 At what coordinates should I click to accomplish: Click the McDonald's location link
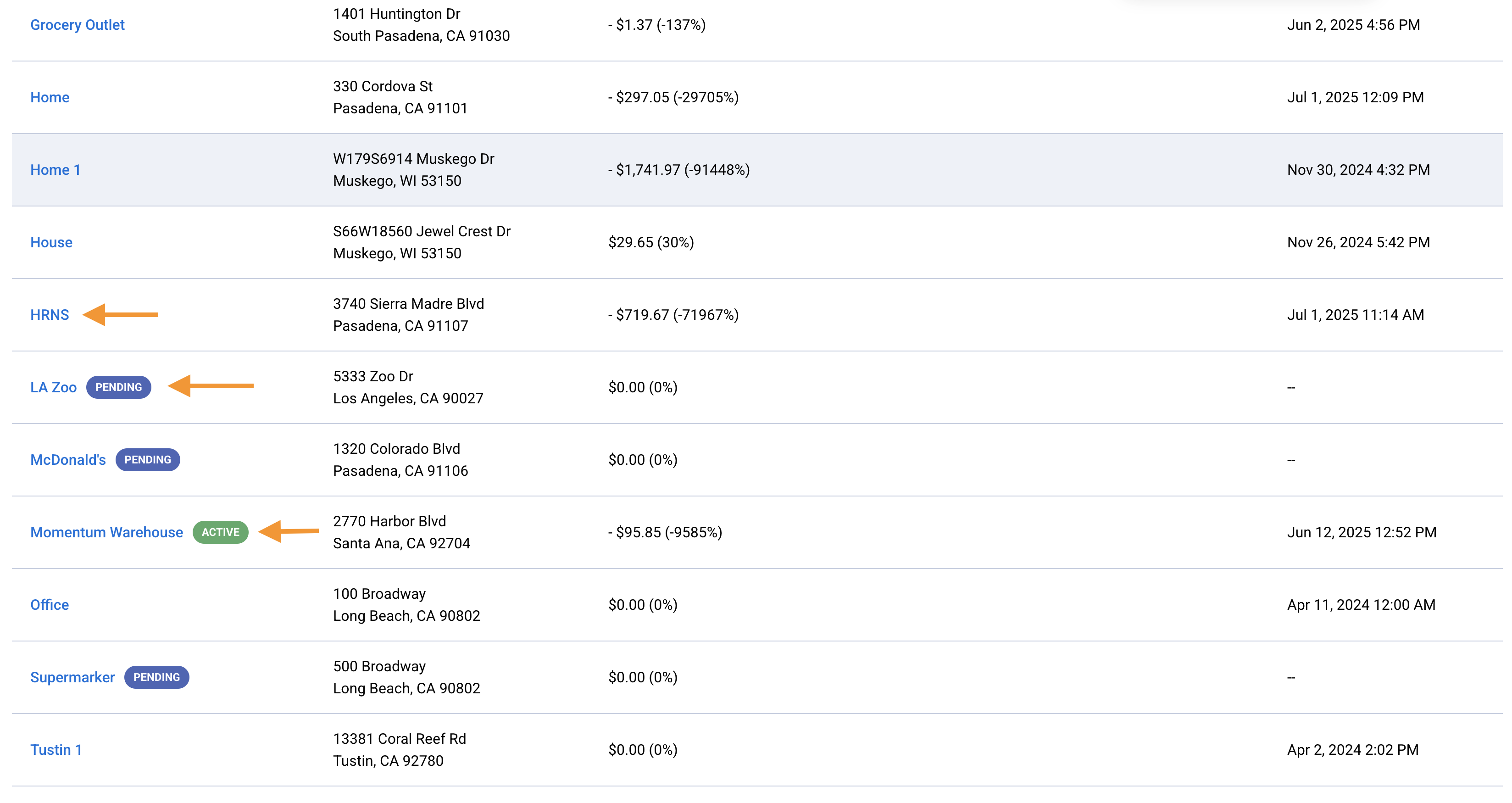pyautogui.click(x=68, y=460)
